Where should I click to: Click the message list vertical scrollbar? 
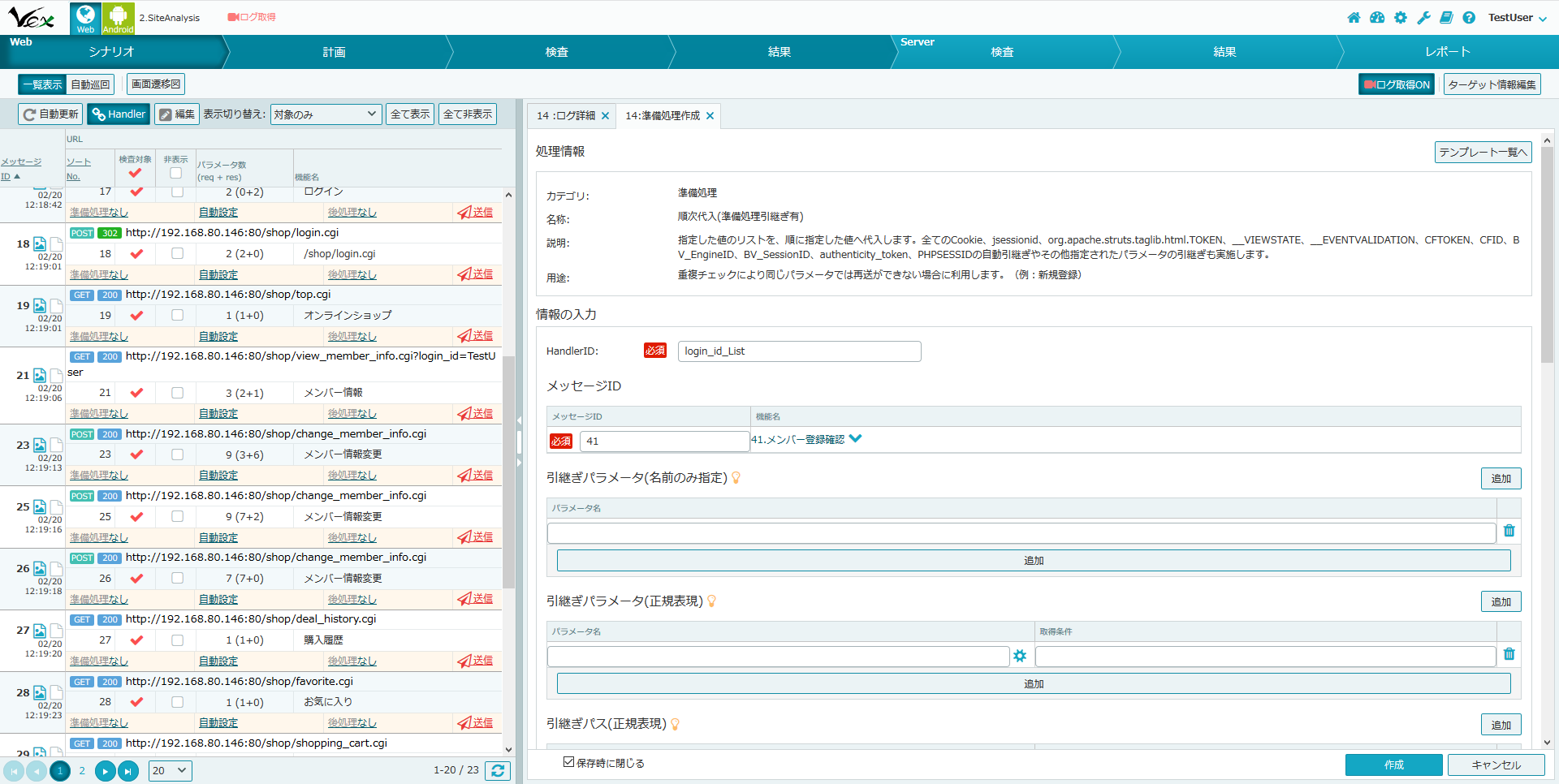pyautogui.click(x=508, y=472)
